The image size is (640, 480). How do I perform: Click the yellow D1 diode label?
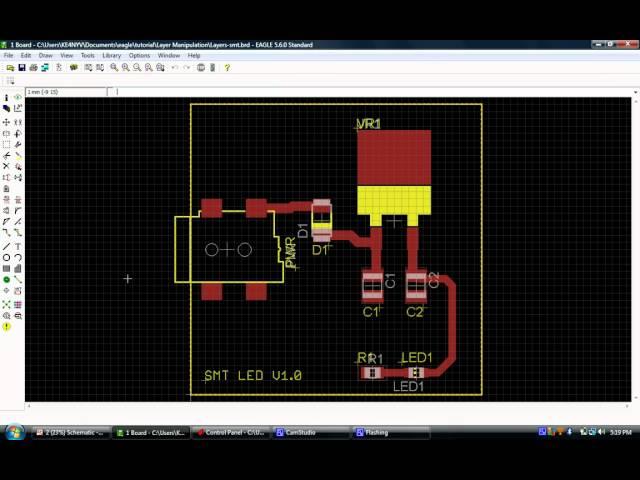(x=320, y=250)
